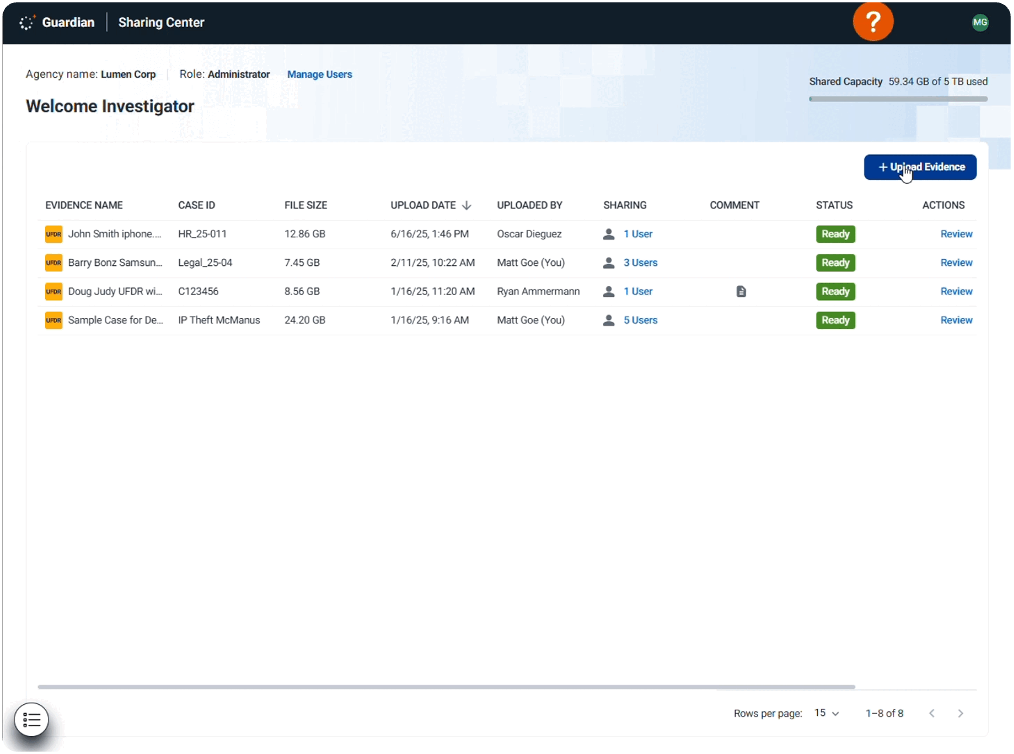Click the horizontal scrollbar below the table
Viewport: 1014px width, 754px height.
[x=446, y=687]
